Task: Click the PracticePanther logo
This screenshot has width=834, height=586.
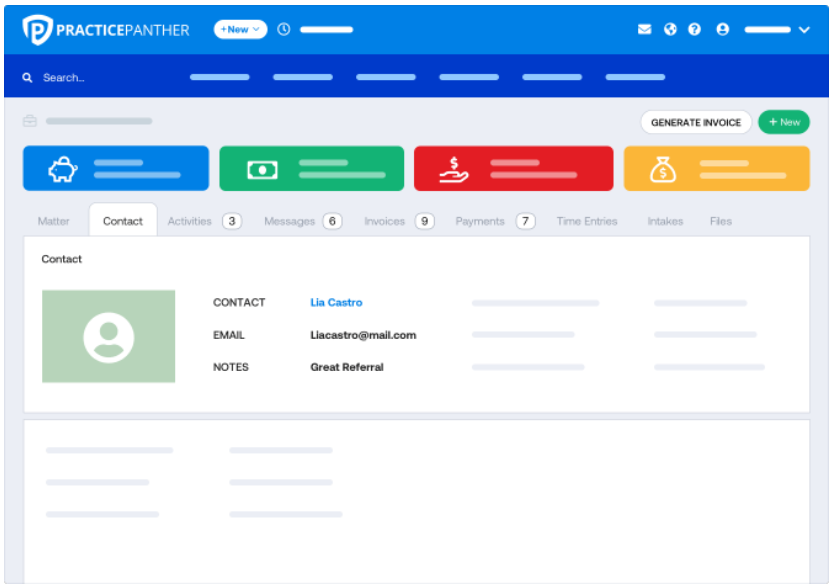Action: [106, 30]
